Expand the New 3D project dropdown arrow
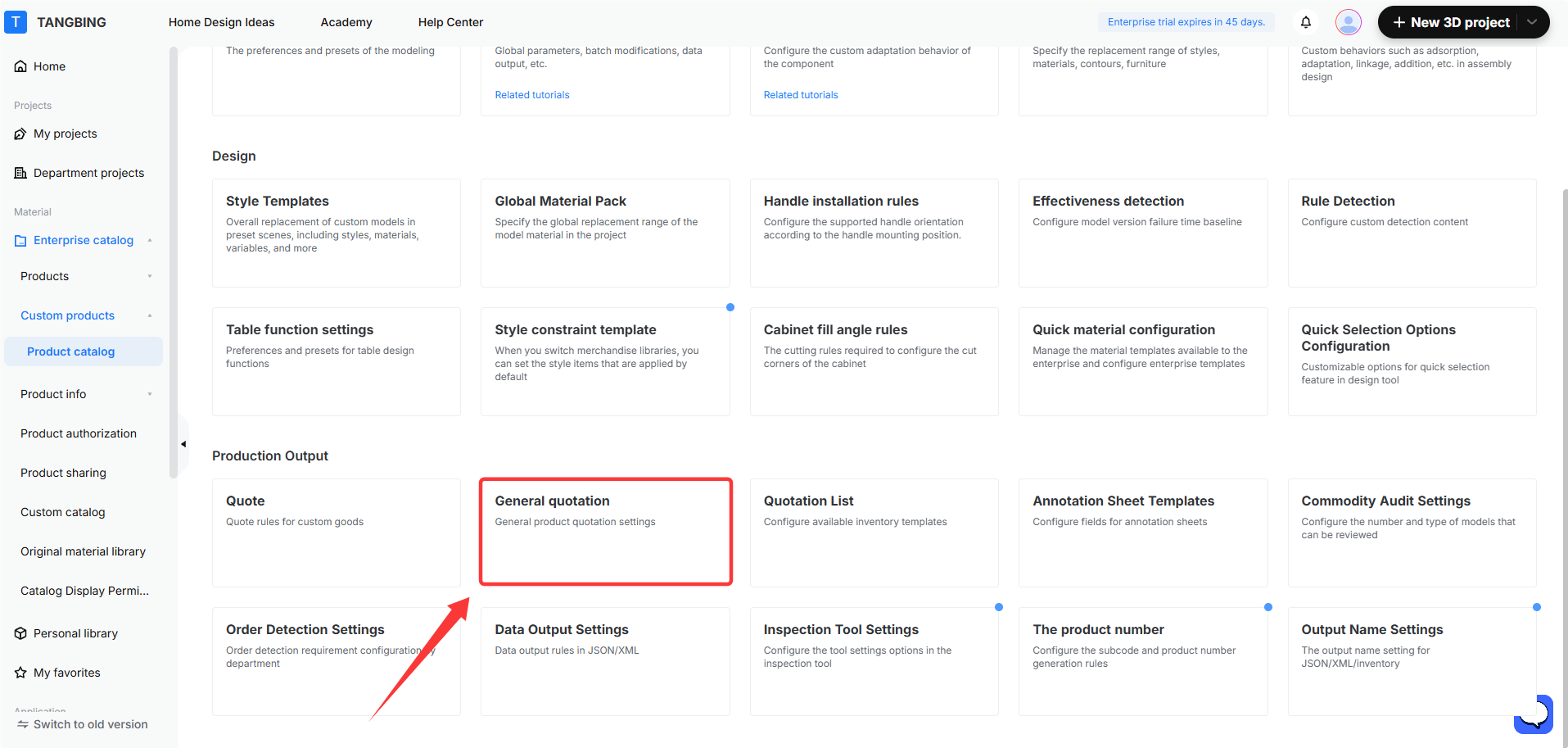1568x748 pixels. (x=1532, y=22)
